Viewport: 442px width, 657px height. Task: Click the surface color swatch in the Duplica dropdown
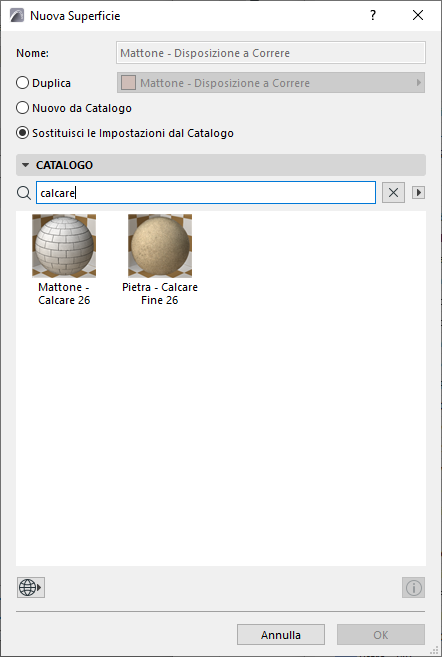128,83
